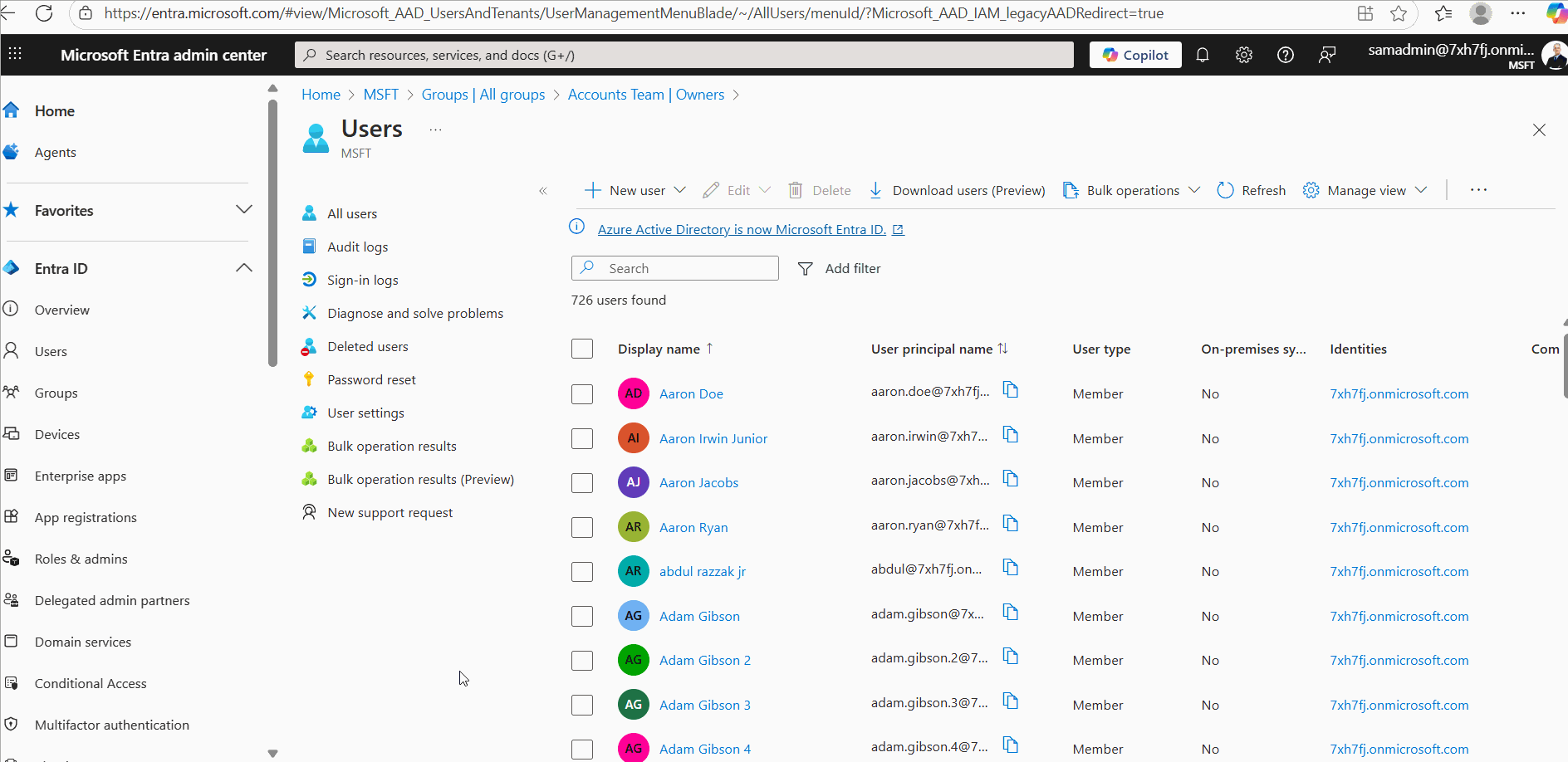Open Sign-in logs from the menu
1568x762 pixels.
click(x=362, y=280)
